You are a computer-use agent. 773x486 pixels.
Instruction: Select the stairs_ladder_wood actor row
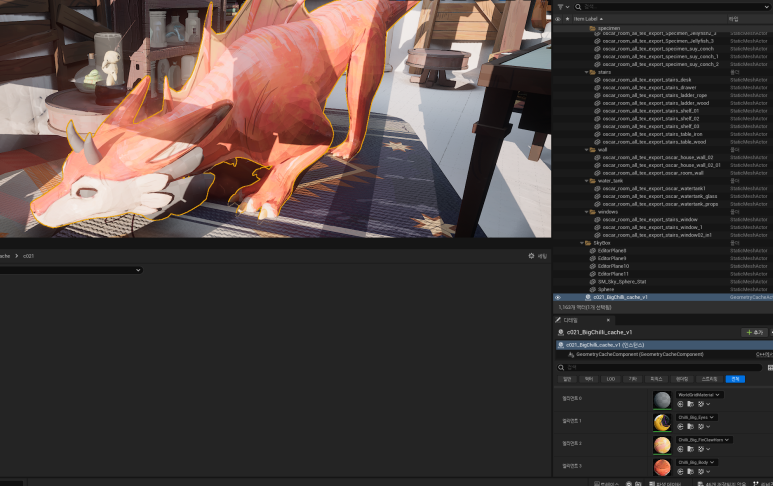click(663, 103)
